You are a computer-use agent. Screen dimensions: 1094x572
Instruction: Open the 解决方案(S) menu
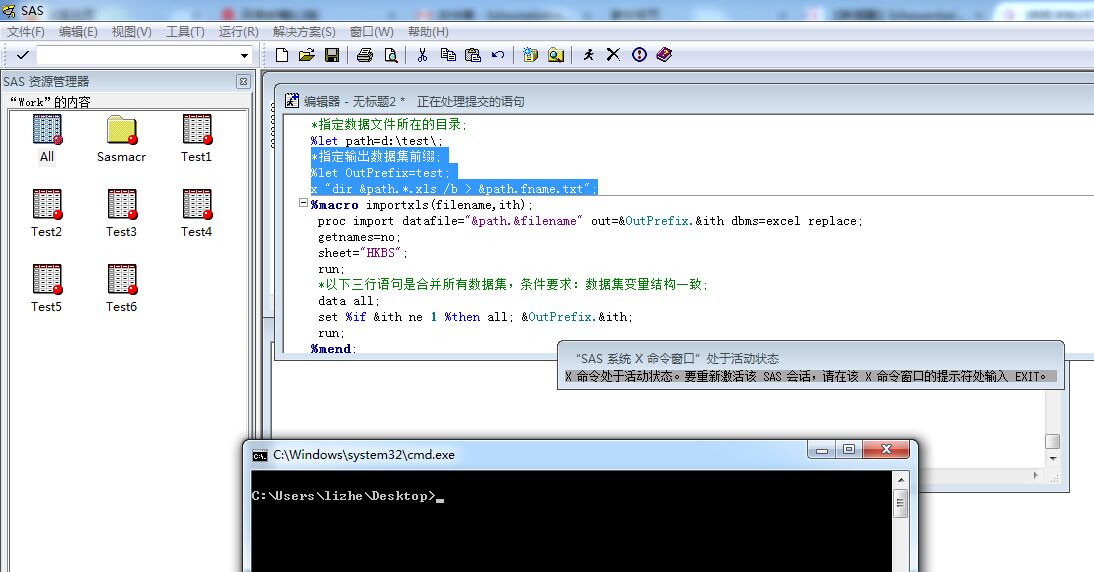pos(304,31)
